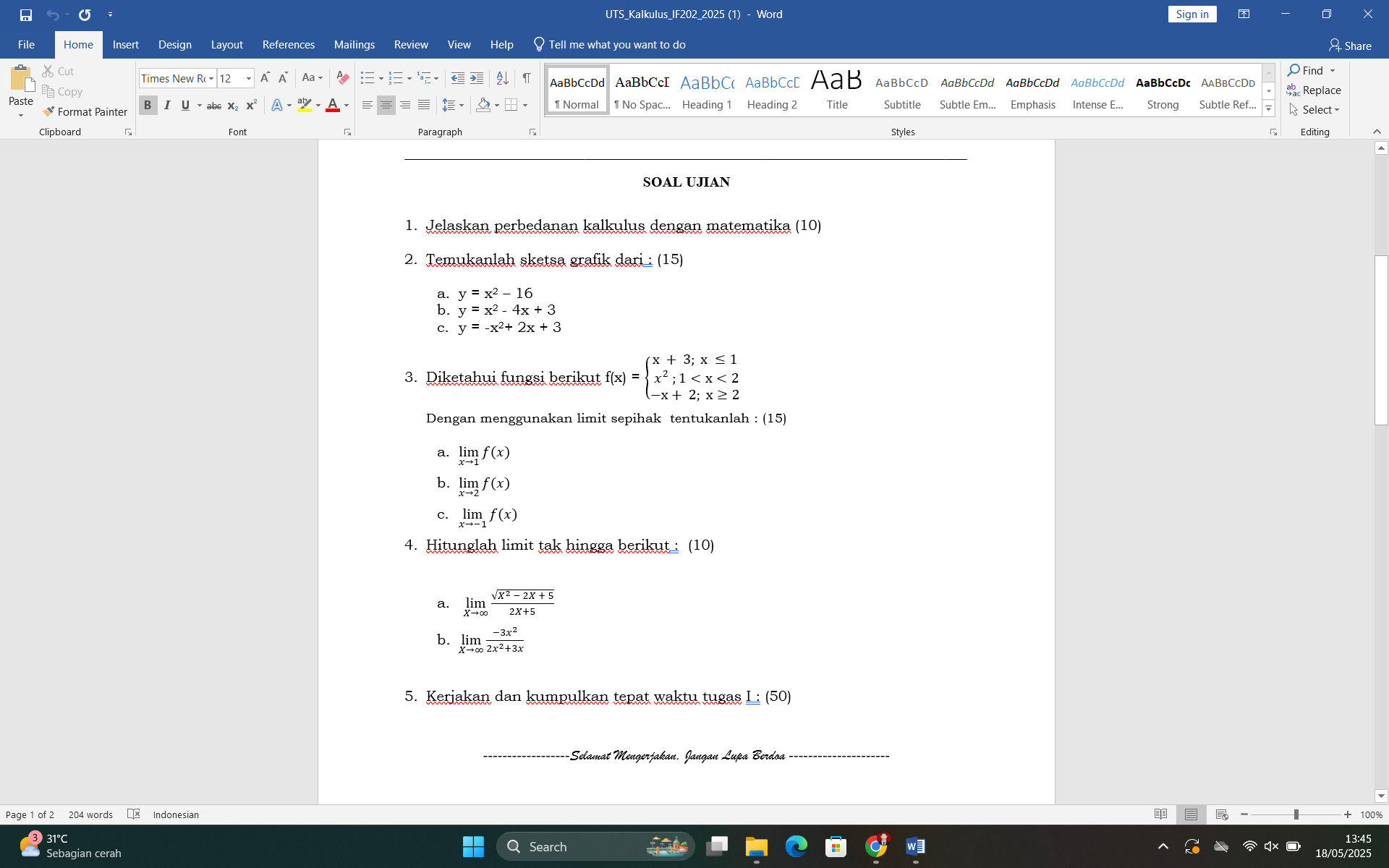This screenshot has width=1389, height=868.
Task: Expand the Styles gallery More arrow
Action: pos(1268,109)
